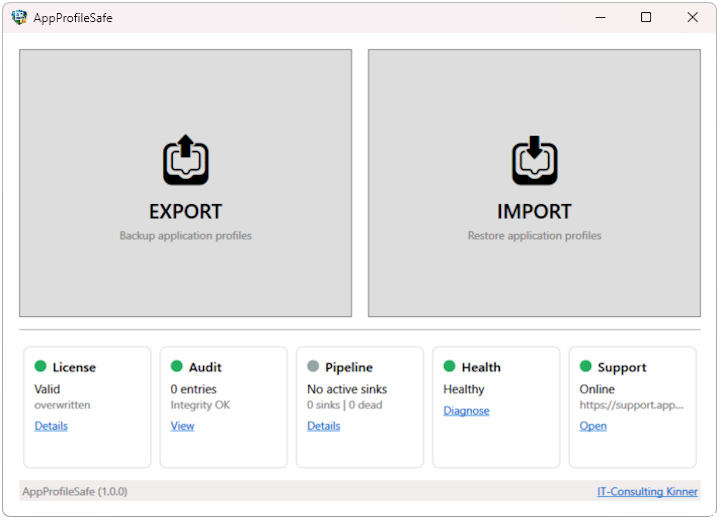This screenshot has height=520, width=720.
Task: Click the gray Pipeline status dot
Action: pyautogui.click(x=313, y=367)
